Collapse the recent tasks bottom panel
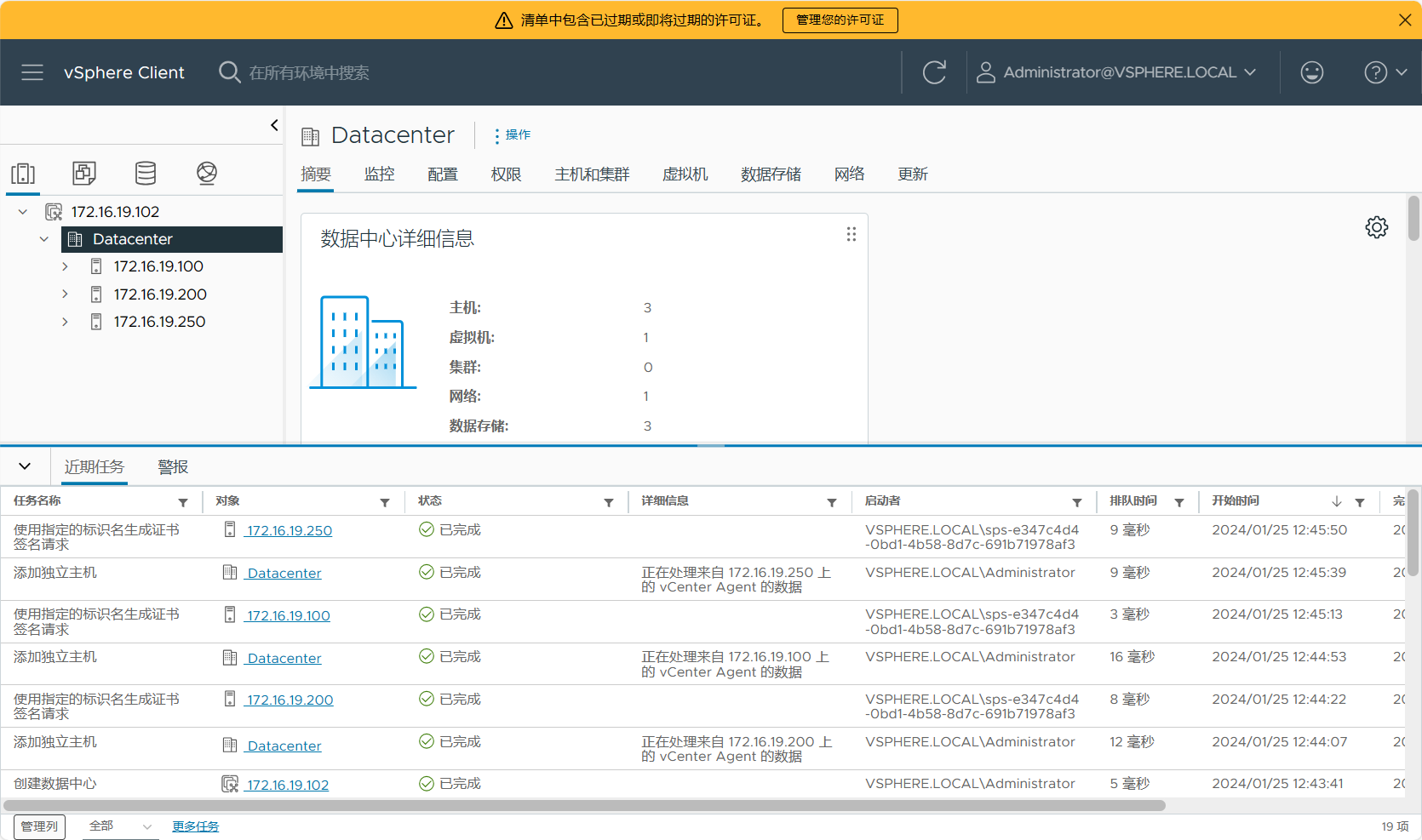Viewport: 1422px width, 840px height. coord(25,466)
